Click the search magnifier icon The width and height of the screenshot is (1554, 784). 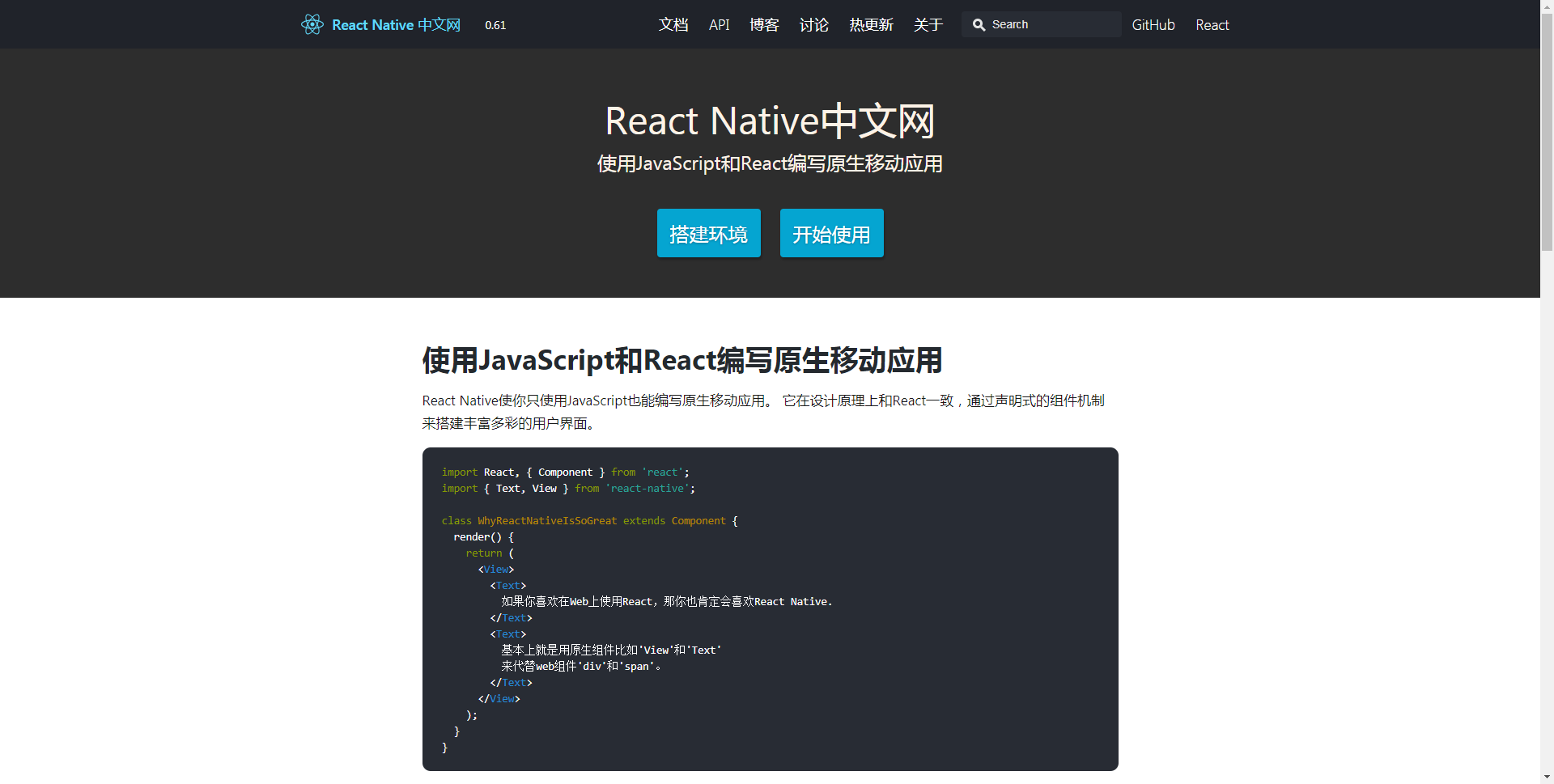click(x=979, y=24)
